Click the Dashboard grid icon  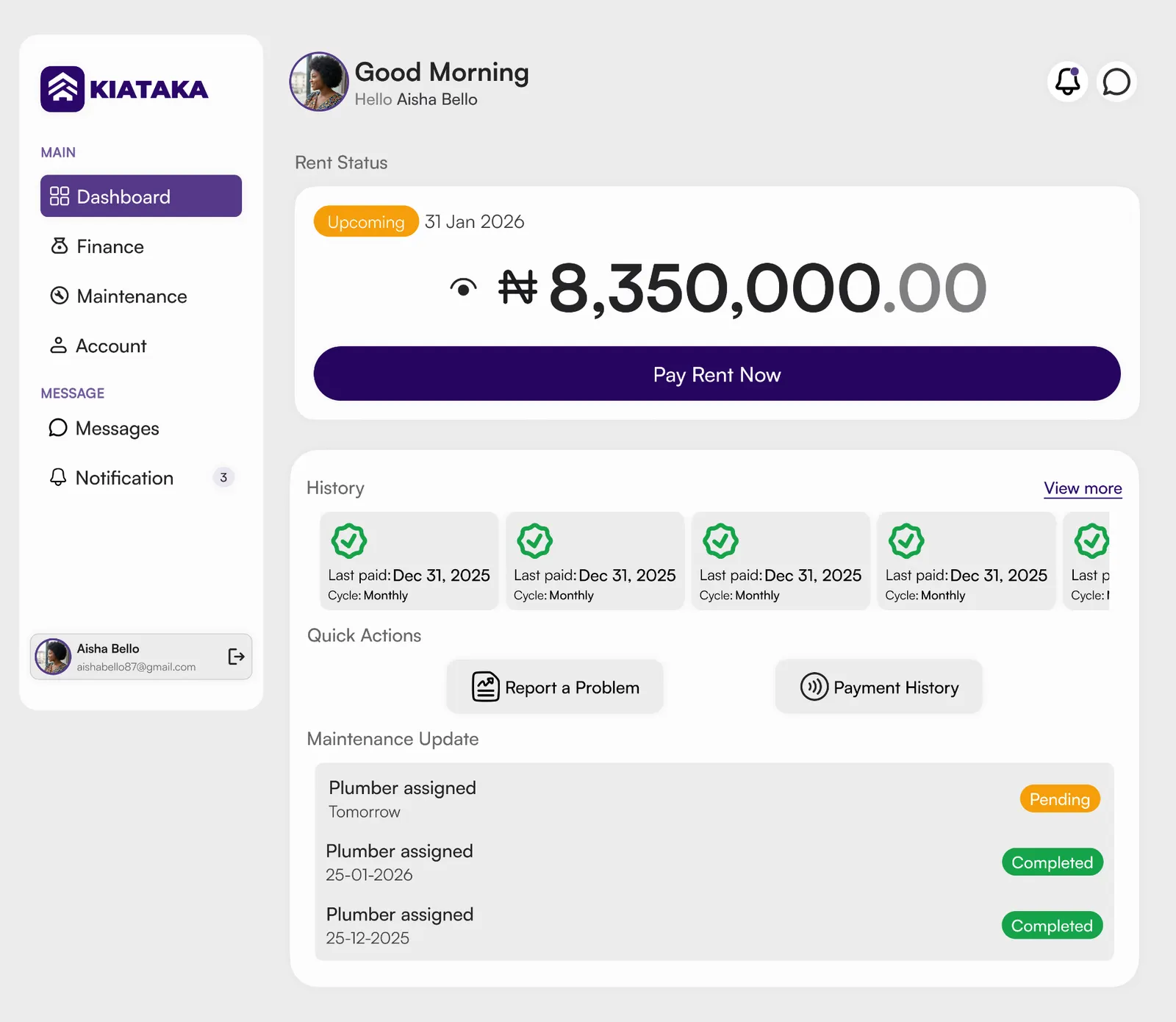pos(60,196)
